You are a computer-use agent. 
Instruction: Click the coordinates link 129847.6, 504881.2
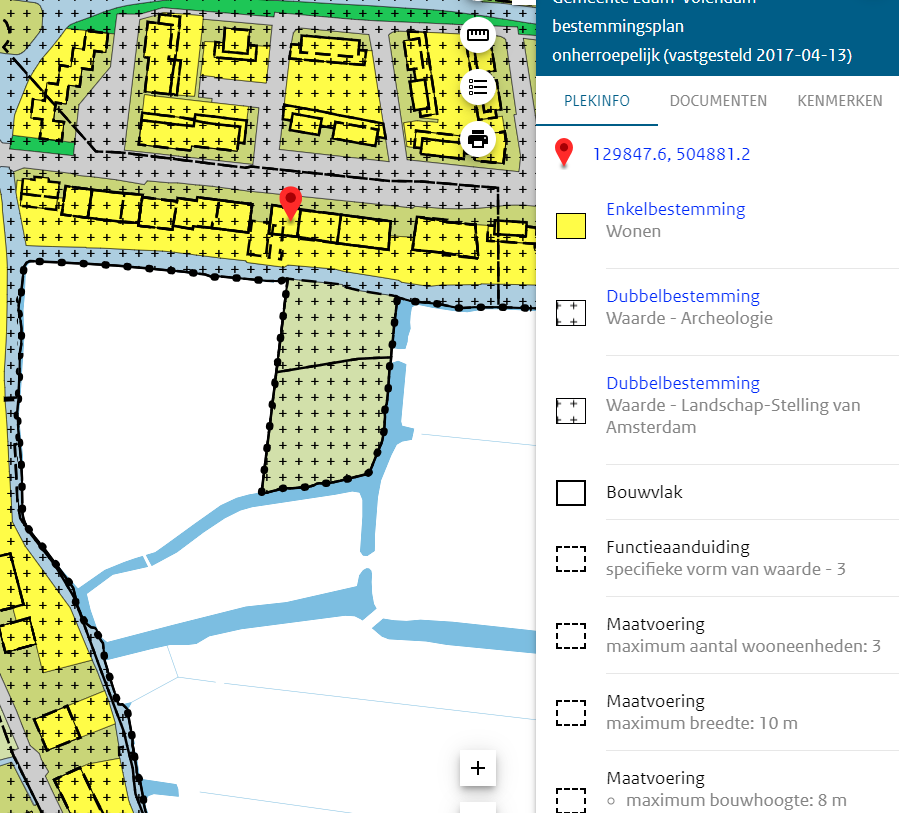coord(671,154)
